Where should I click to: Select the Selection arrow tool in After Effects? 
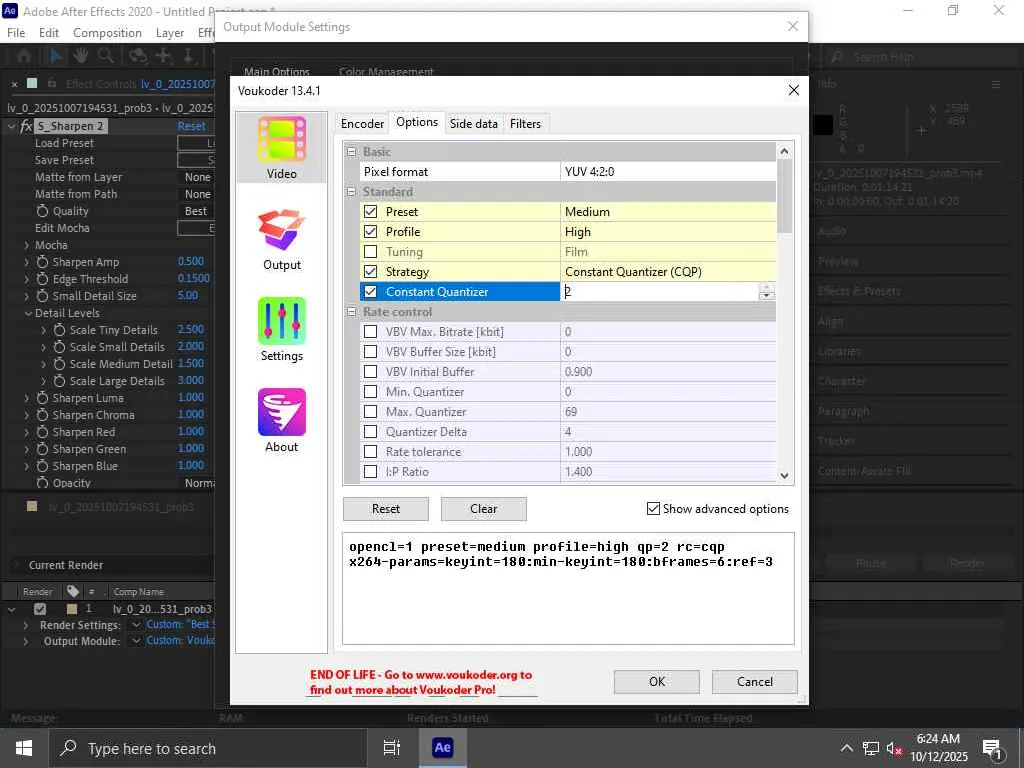pyautogui.click(x=56, y=57)
